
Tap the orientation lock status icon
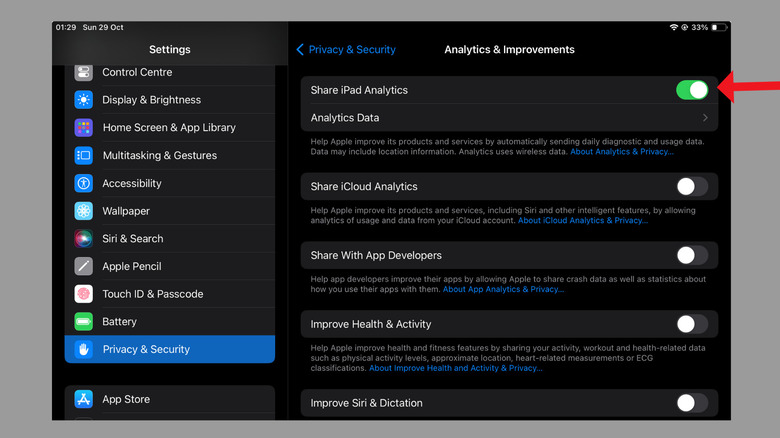(684, 27)
